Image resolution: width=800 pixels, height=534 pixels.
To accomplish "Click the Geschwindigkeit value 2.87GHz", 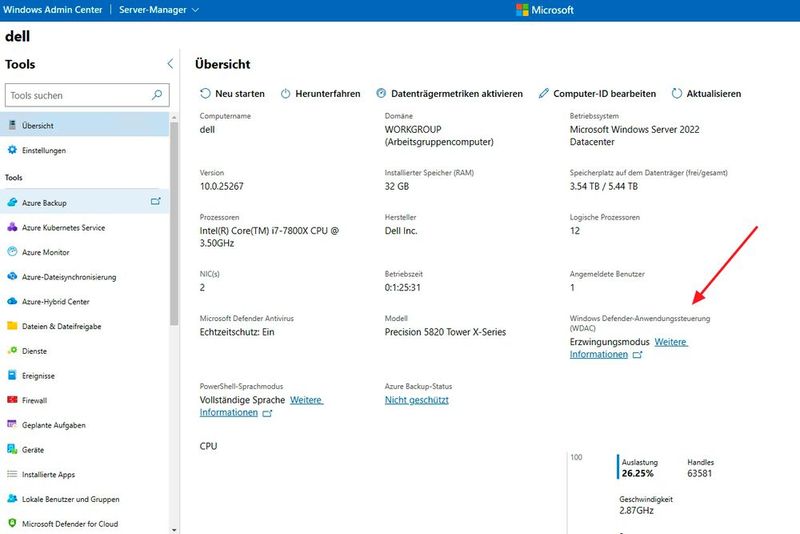I will [x=636, y=510].
